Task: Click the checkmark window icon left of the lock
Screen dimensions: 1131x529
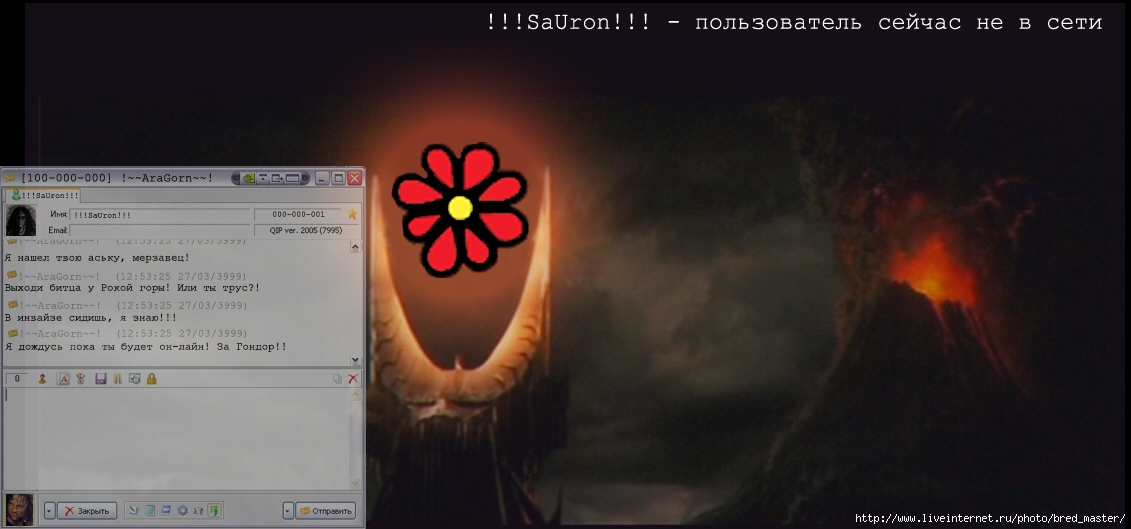Action: click(134, 379)
